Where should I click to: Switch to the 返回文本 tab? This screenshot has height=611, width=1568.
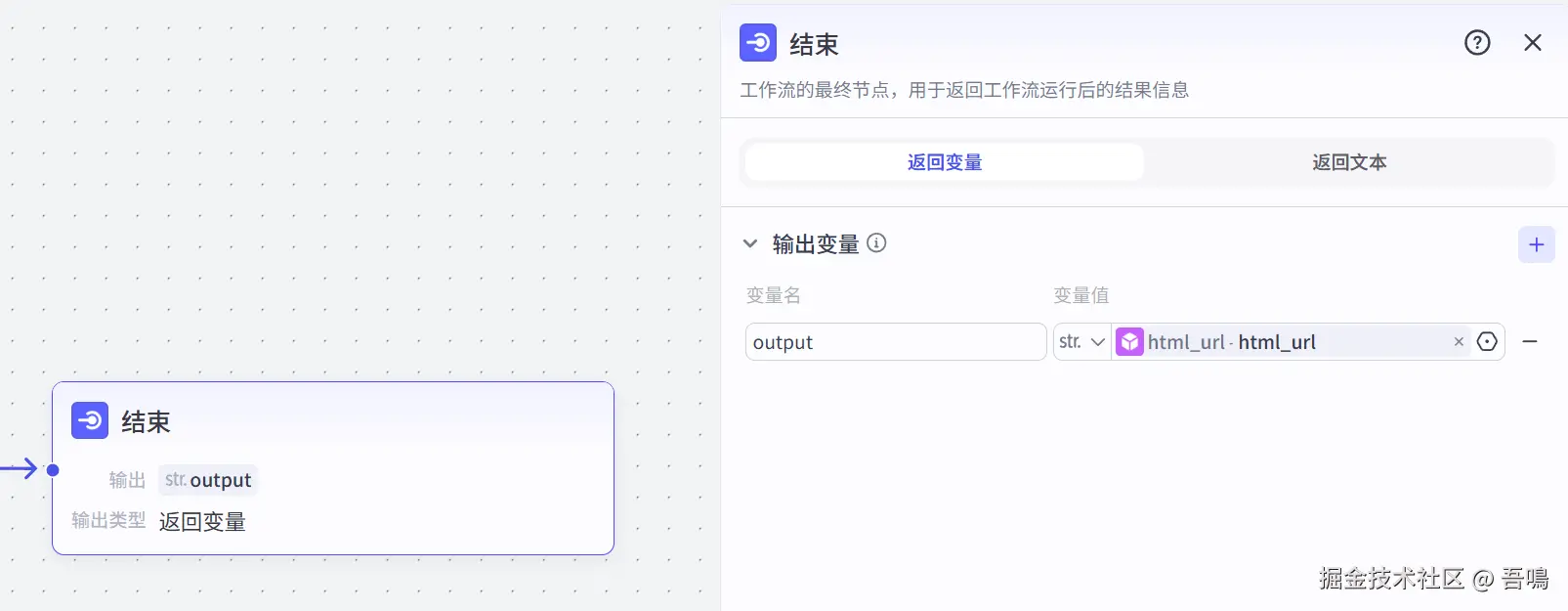[1348, 162]
